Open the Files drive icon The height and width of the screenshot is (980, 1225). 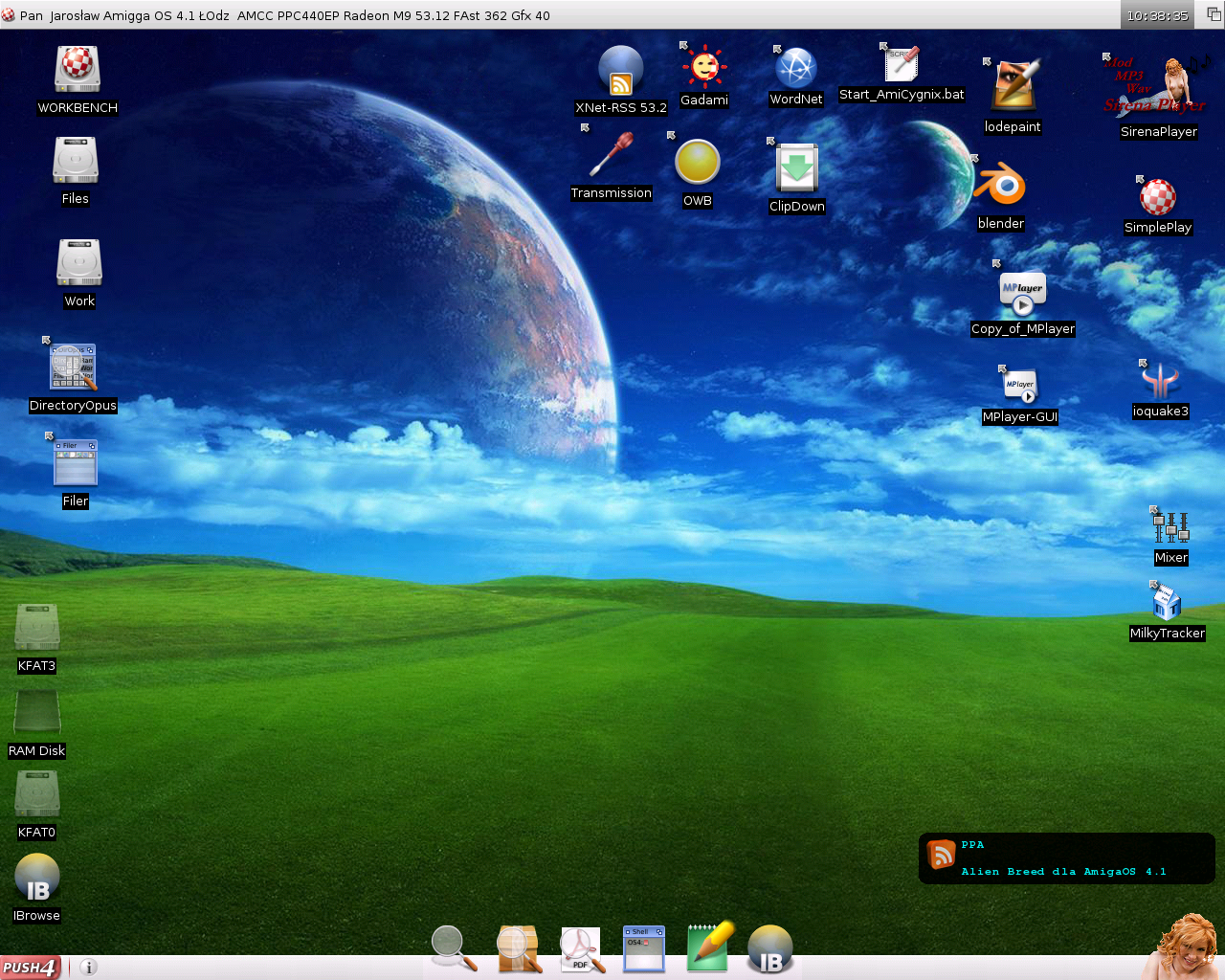76,160
